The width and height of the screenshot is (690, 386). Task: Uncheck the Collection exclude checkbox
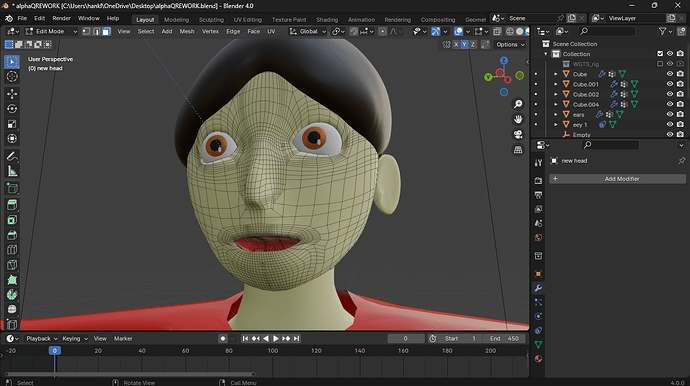660,54
